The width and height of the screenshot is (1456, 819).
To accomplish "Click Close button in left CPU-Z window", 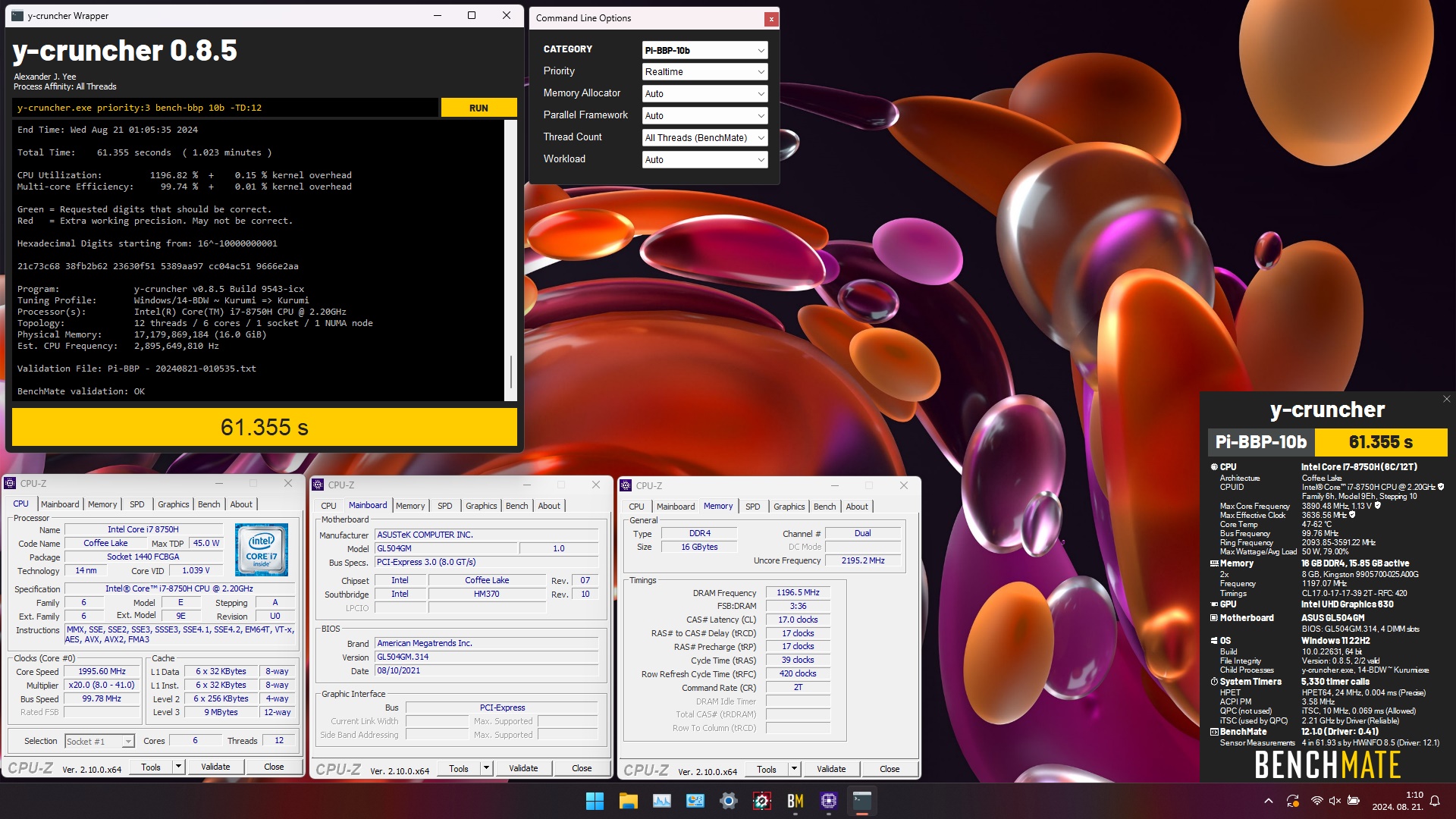I will tap(274, 767).
